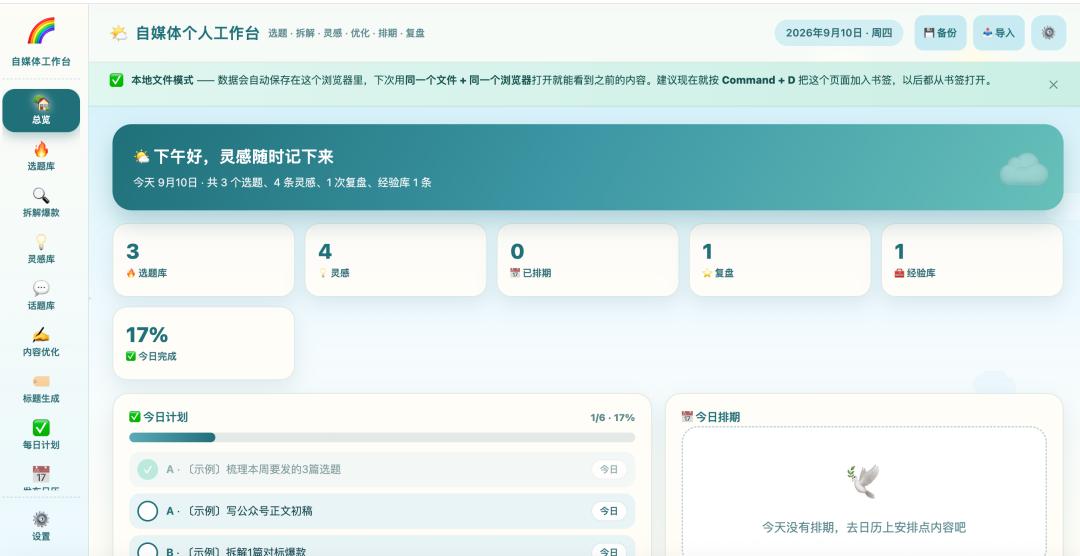Click the 今日计划 progress bar

pyautogui.click(x=382, y=437)
